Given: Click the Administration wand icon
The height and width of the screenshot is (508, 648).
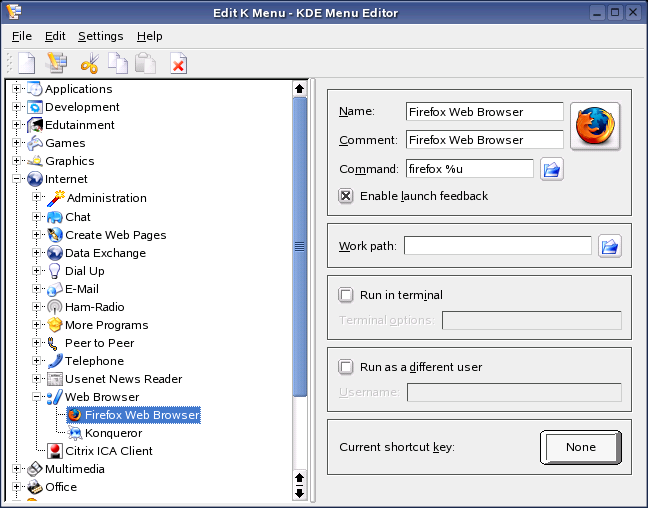Looking at the screenshot, I should coord(55,198).
